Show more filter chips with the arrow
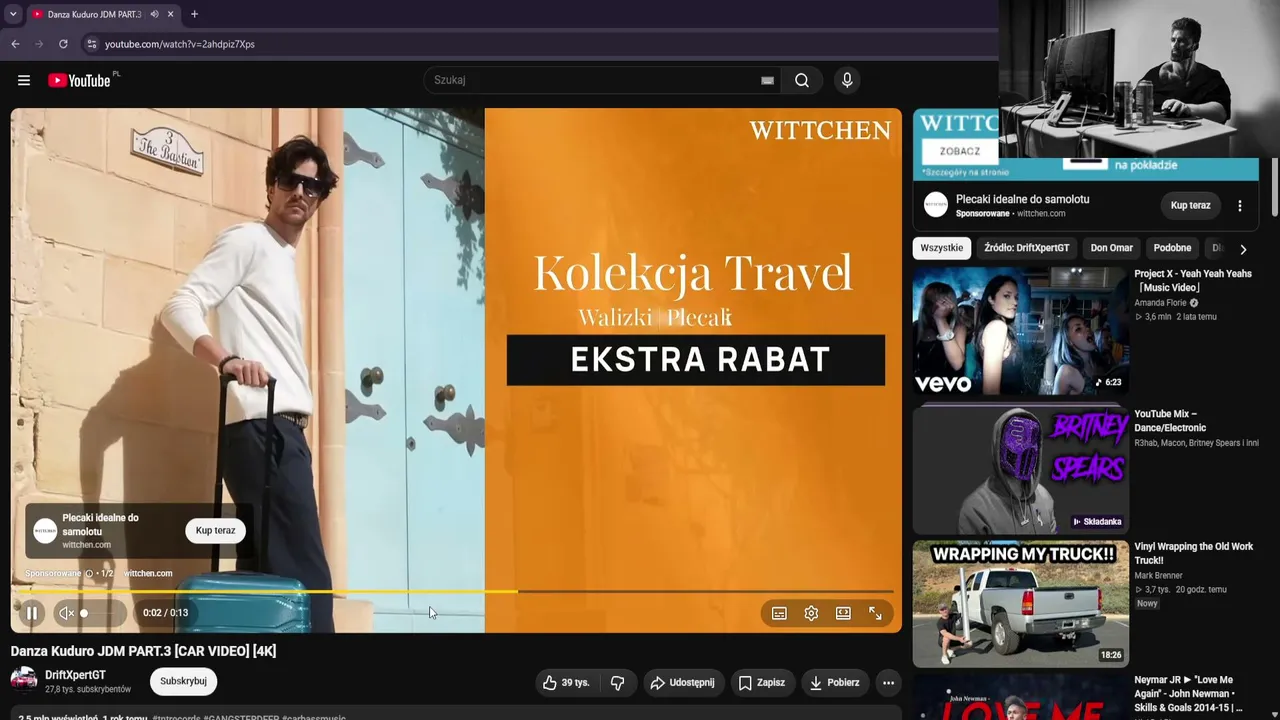The width and height of the screenshot is (1280, 720). pos(1243,249)
